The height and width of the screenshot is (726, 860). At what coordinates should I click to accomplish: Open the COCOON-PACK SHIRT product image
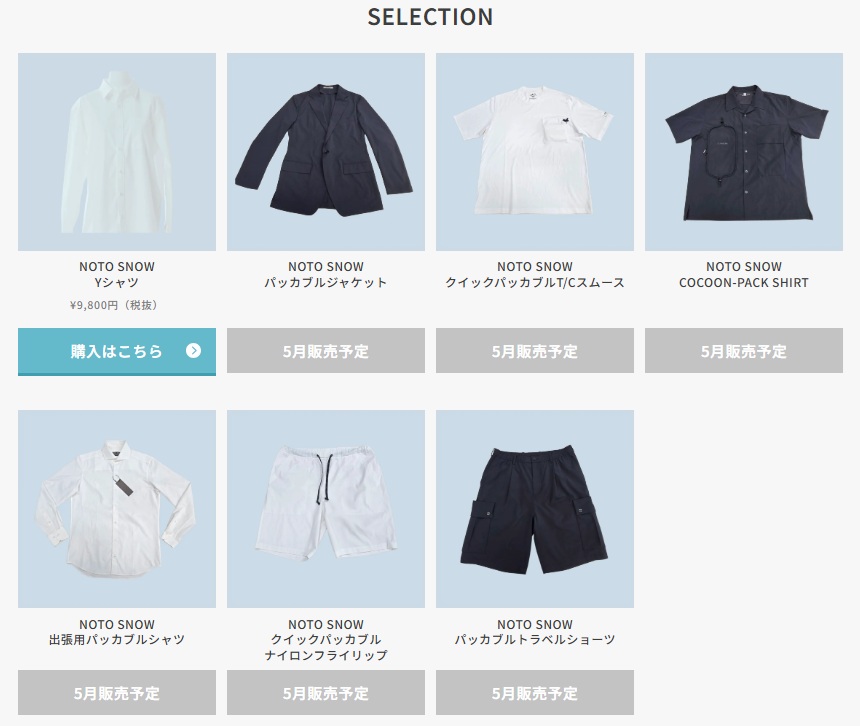[744, 152]
